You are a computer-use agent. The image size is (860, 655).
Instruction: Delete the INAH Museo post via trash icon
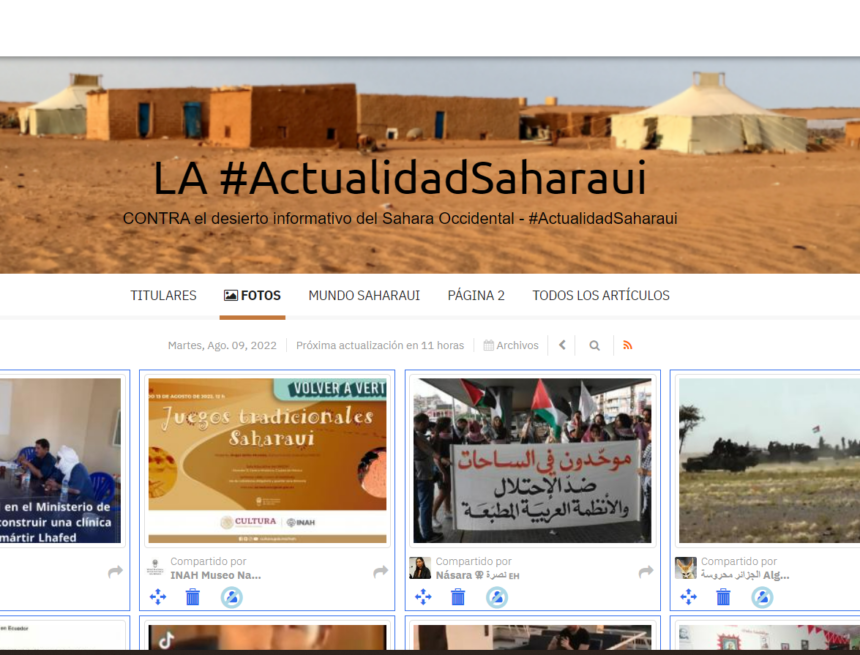pyautogui.click(x=191, y=597)
